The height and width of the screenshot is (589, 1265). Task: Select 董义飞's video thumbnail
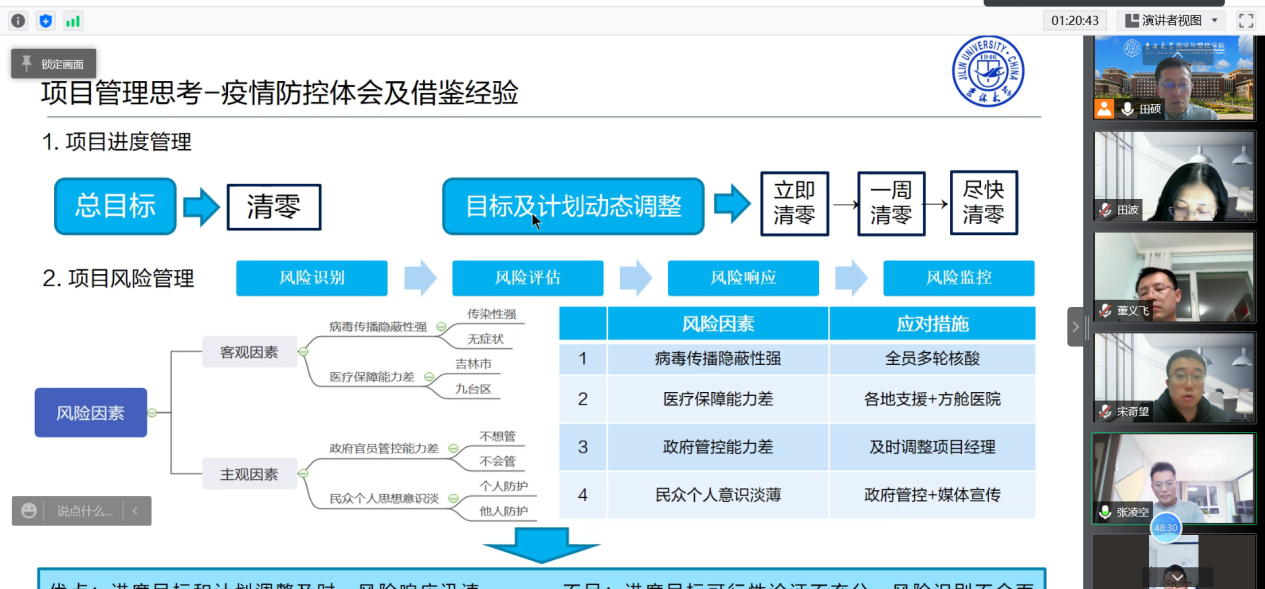coord(1174,275)
